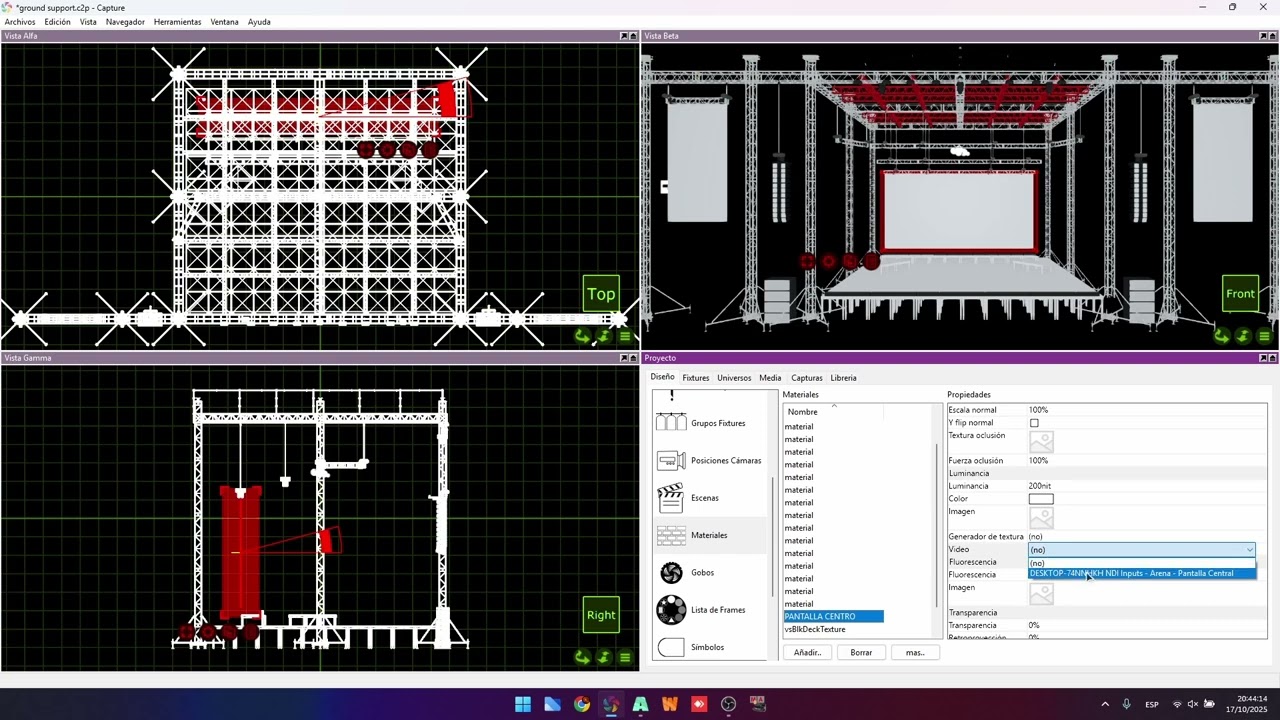Switch to the Diseño tab
1280x720 pixels.
(662, 377)
